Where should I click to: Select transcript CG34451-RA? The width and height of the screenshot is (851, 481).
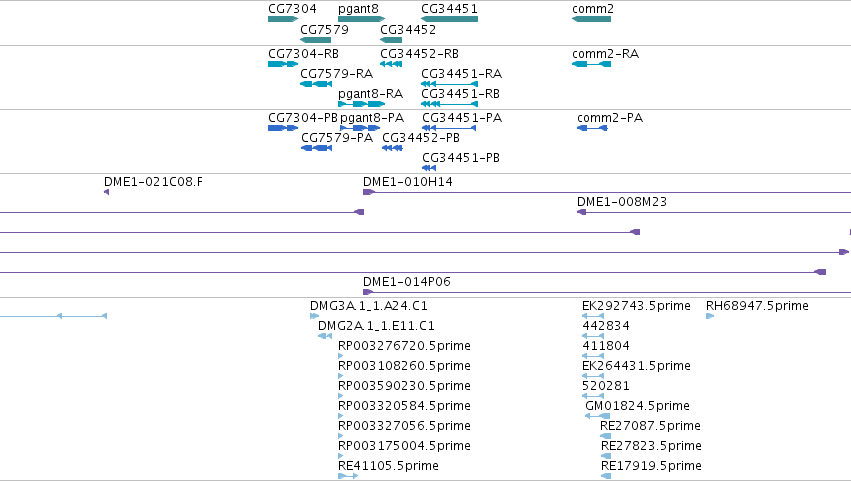[x=449, y=84]
